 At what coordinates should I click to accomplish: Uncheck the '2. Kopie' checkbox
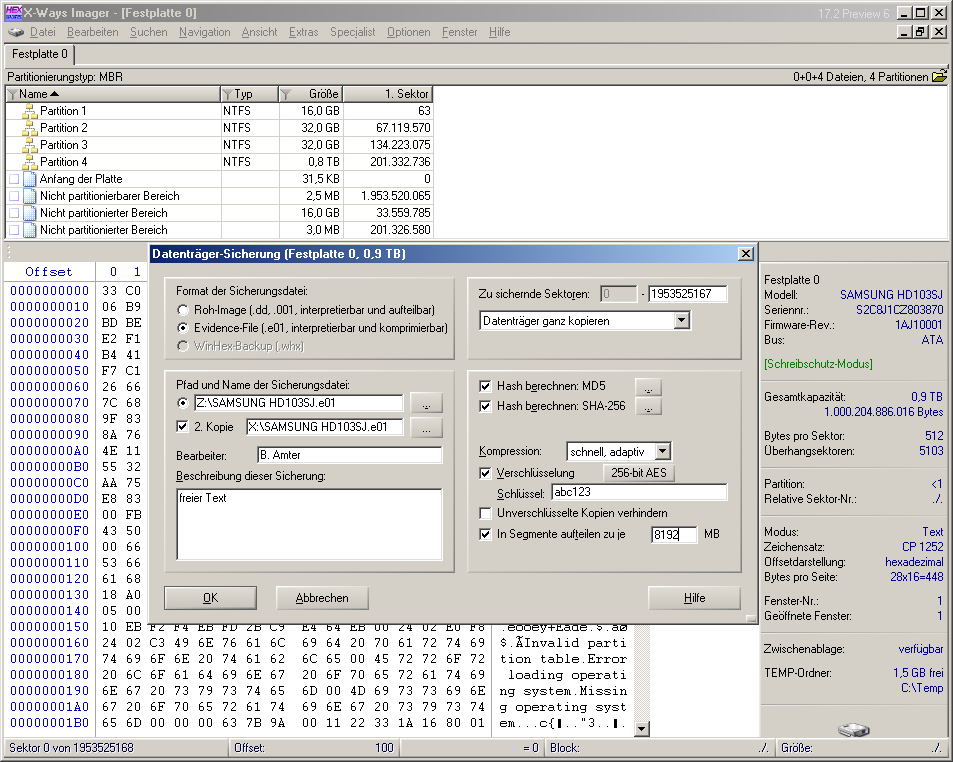(x=183, y=427)
